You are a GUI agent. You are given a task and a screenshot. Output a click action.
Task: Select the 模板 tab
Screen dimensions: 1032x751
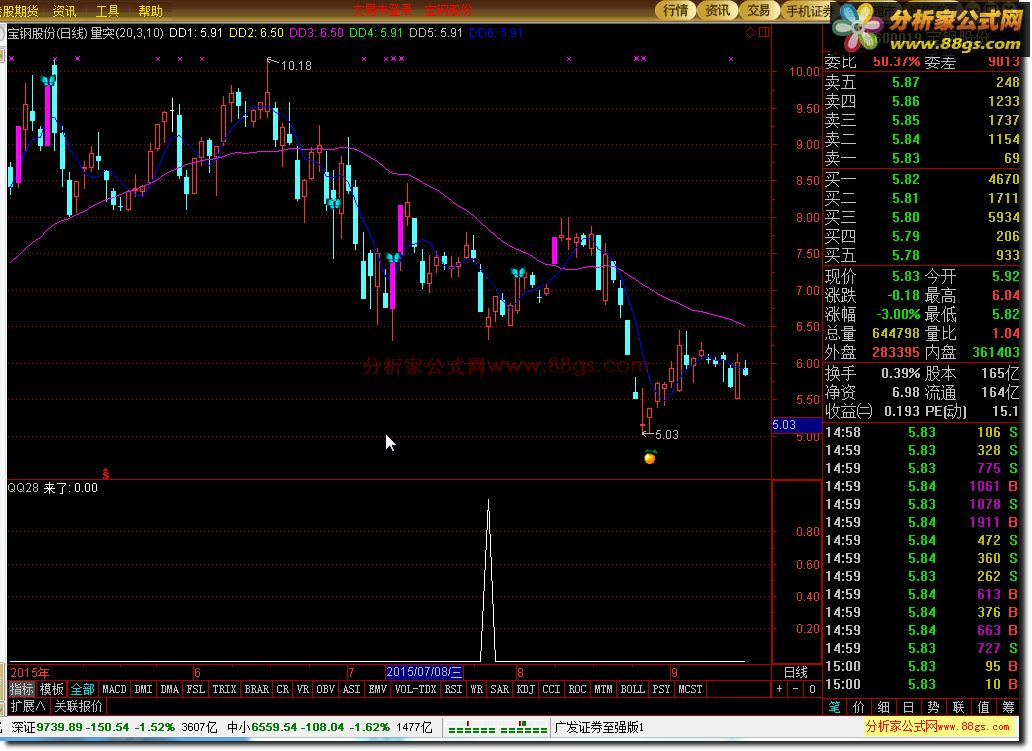tap(52, 689)
